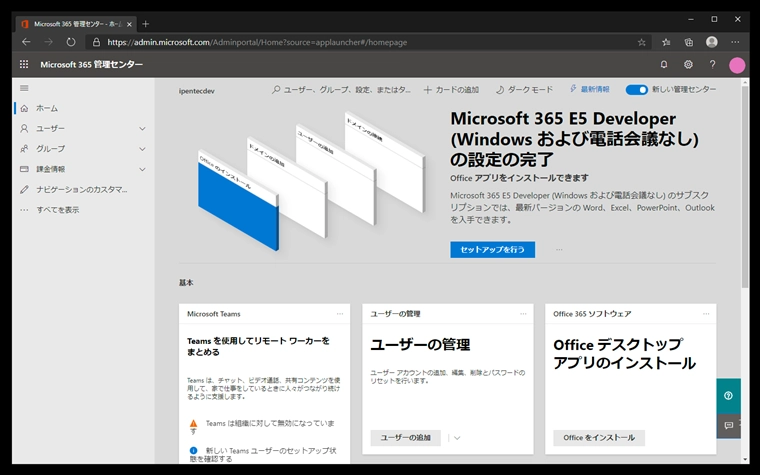The image size is (760, 475).
Task: Open dropdown arrow beside ユーザーの追加
Action: (457, 438)
